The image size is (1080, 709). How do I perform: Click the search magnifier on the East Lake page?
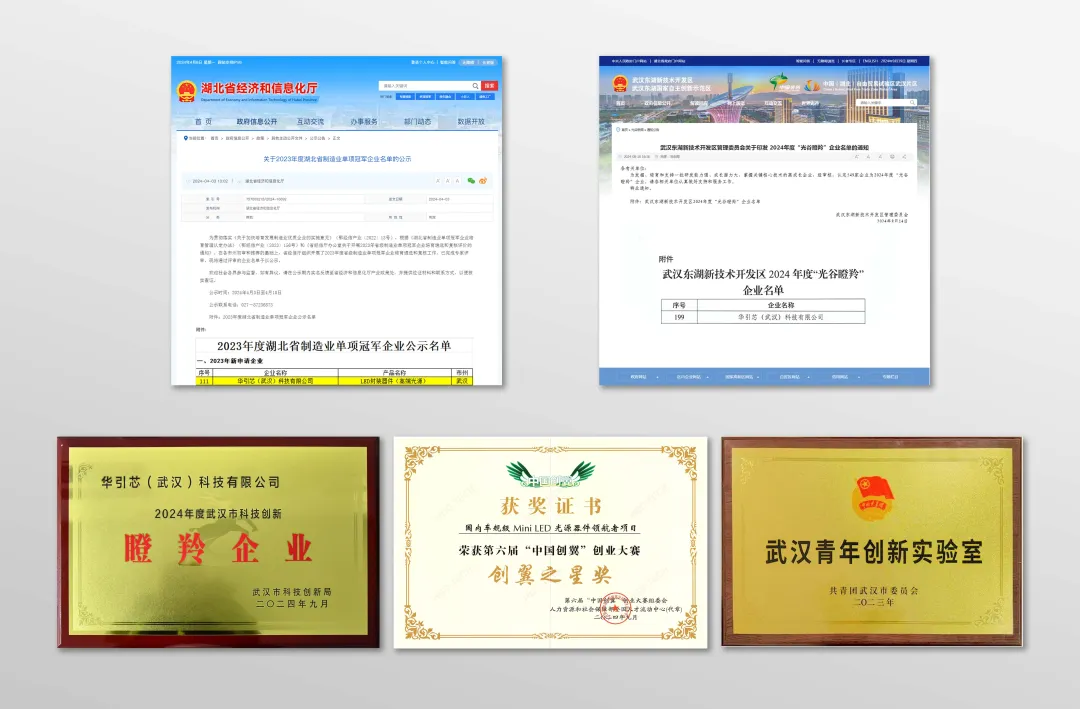912,103
